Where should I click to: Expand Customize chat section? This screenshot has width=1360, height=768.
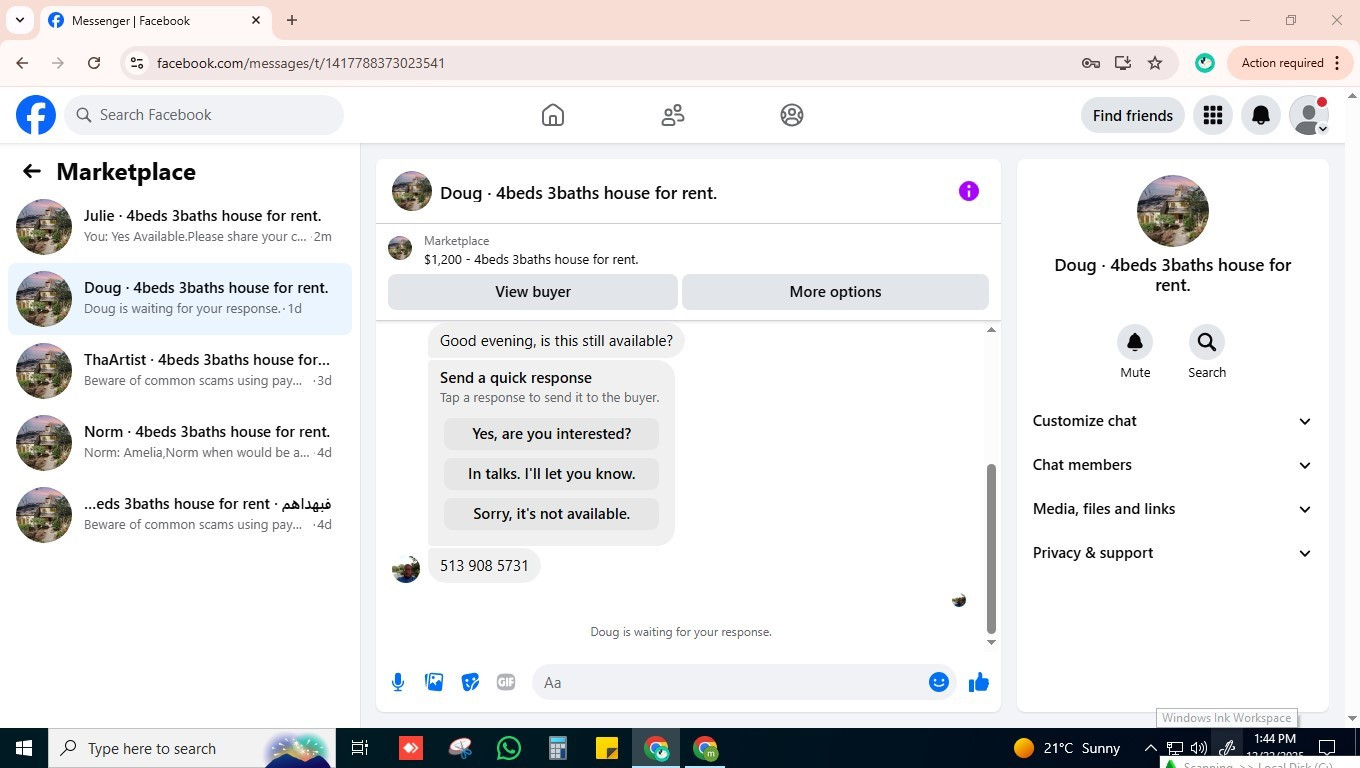pyautogui.click(x=1172, y=421)
